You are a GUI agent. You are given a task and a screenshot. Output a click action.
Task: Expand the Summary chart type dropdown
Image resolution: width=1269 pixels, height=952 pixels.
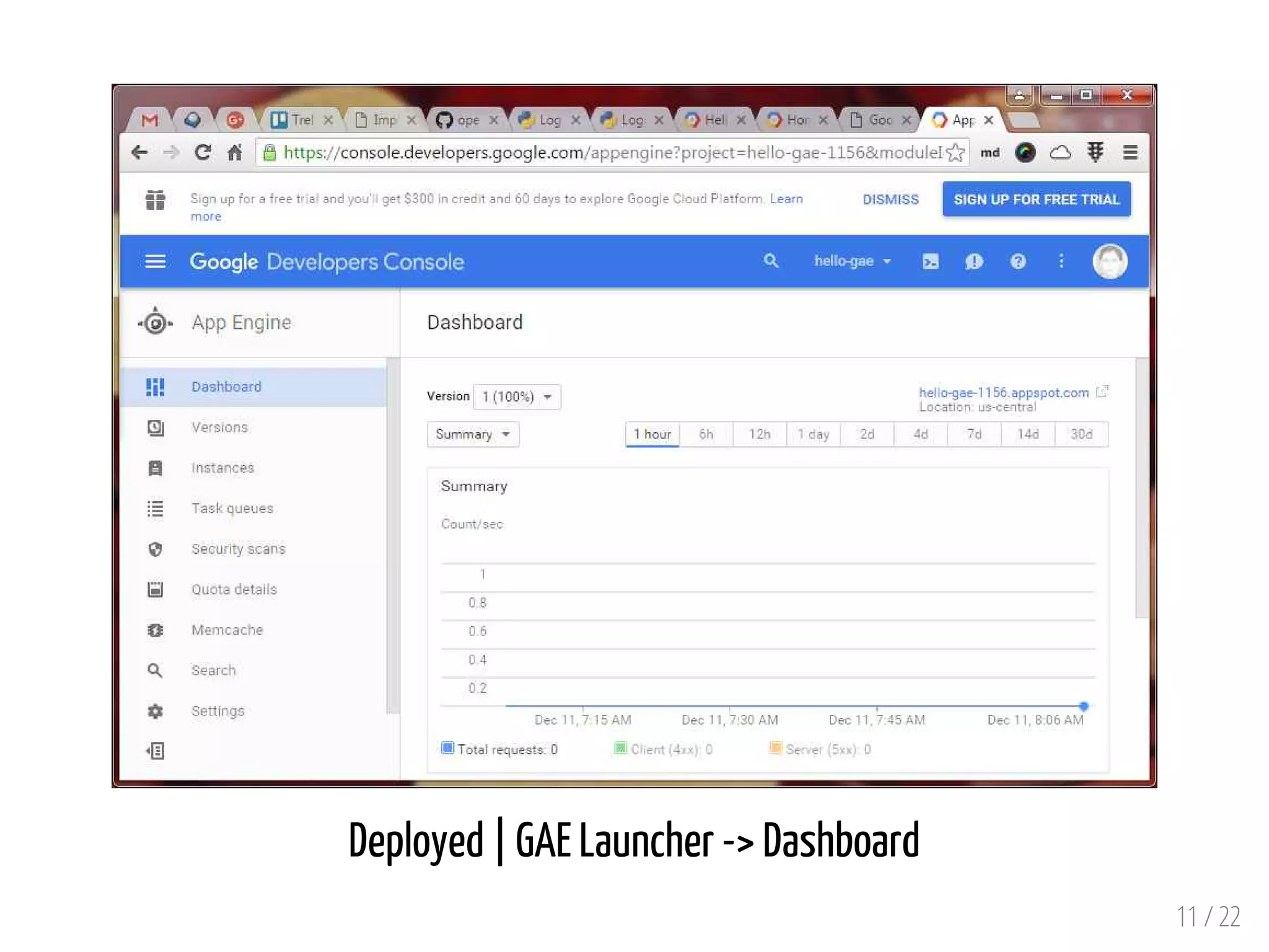[473, 434]
